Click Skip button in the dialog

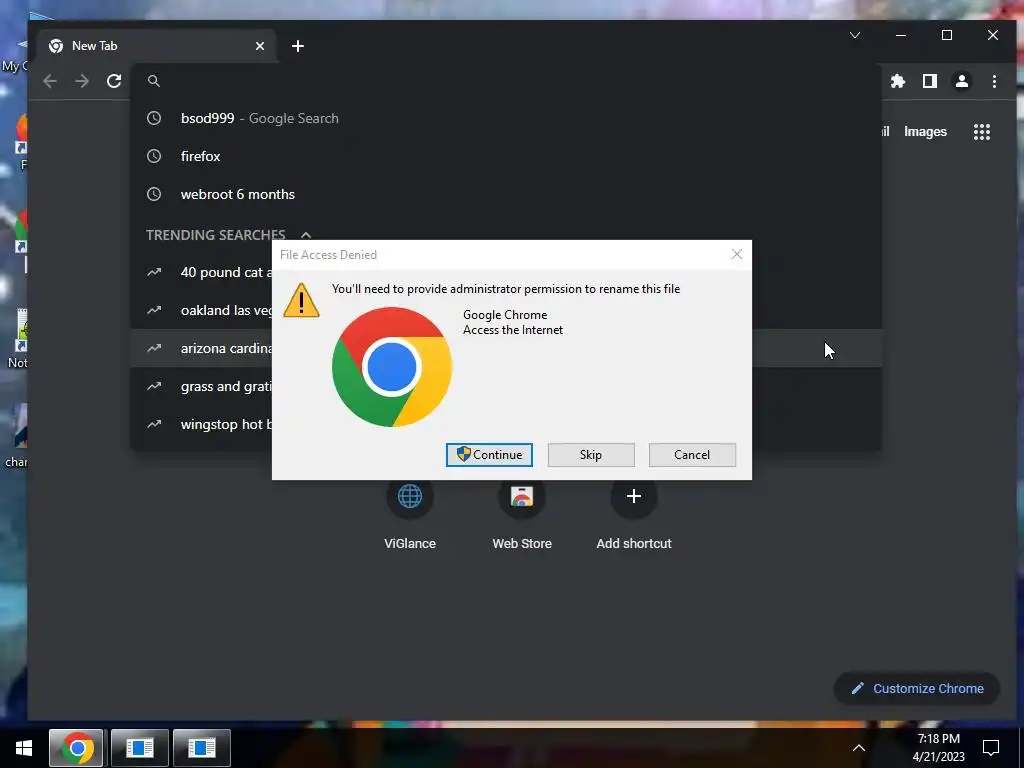591,455
